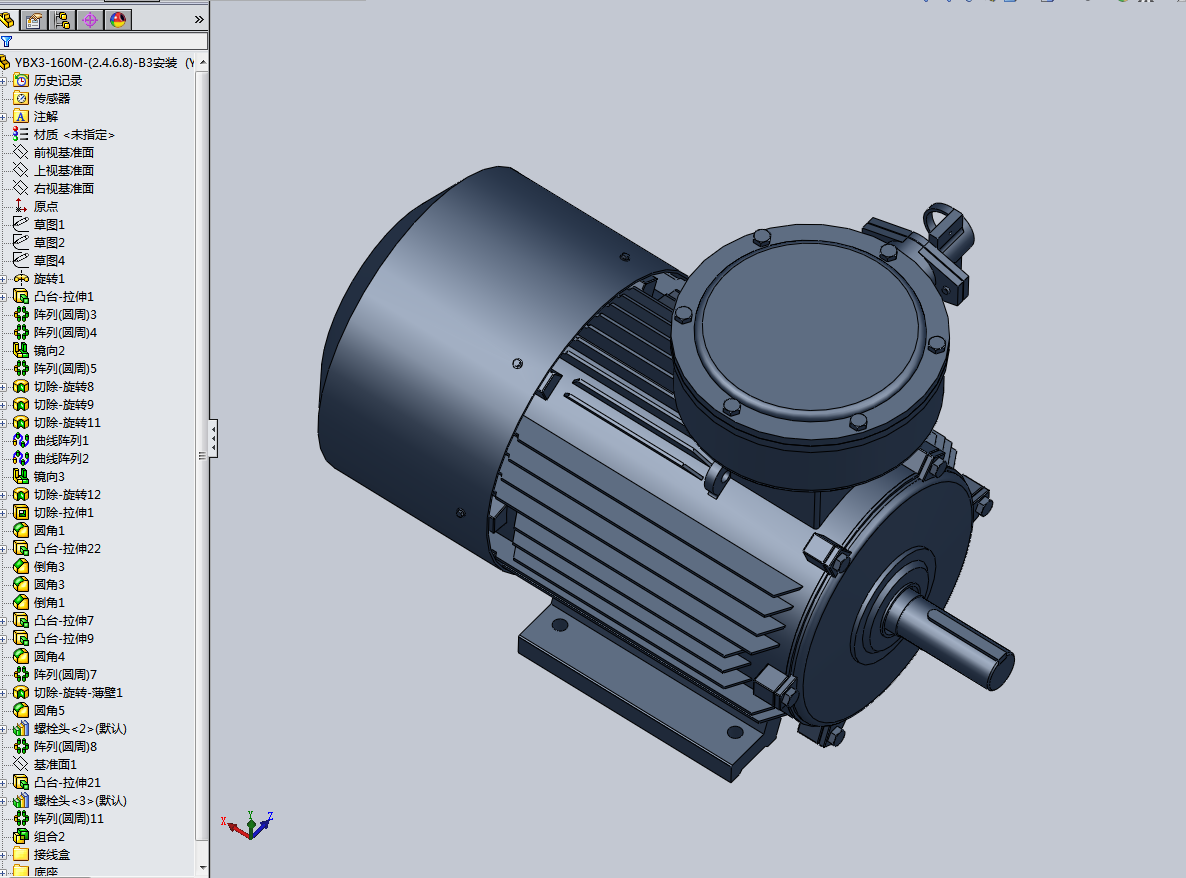Click the 曲线阵列1 curve pattern icon
Viewport: 1186px width, 878px height.
[x=23, y=440]
